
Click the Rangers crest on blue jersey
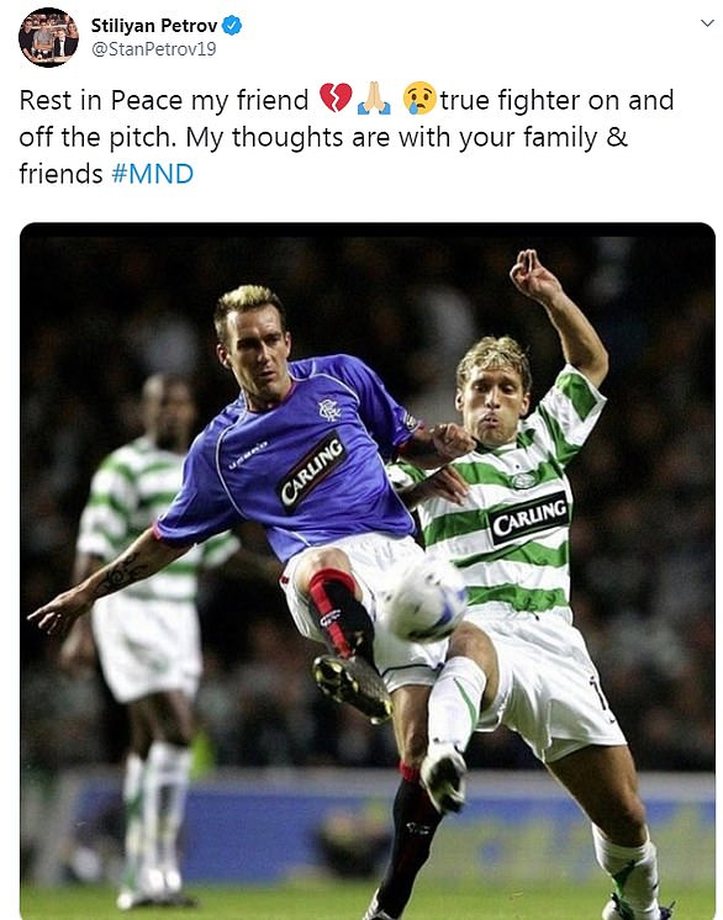329,410
